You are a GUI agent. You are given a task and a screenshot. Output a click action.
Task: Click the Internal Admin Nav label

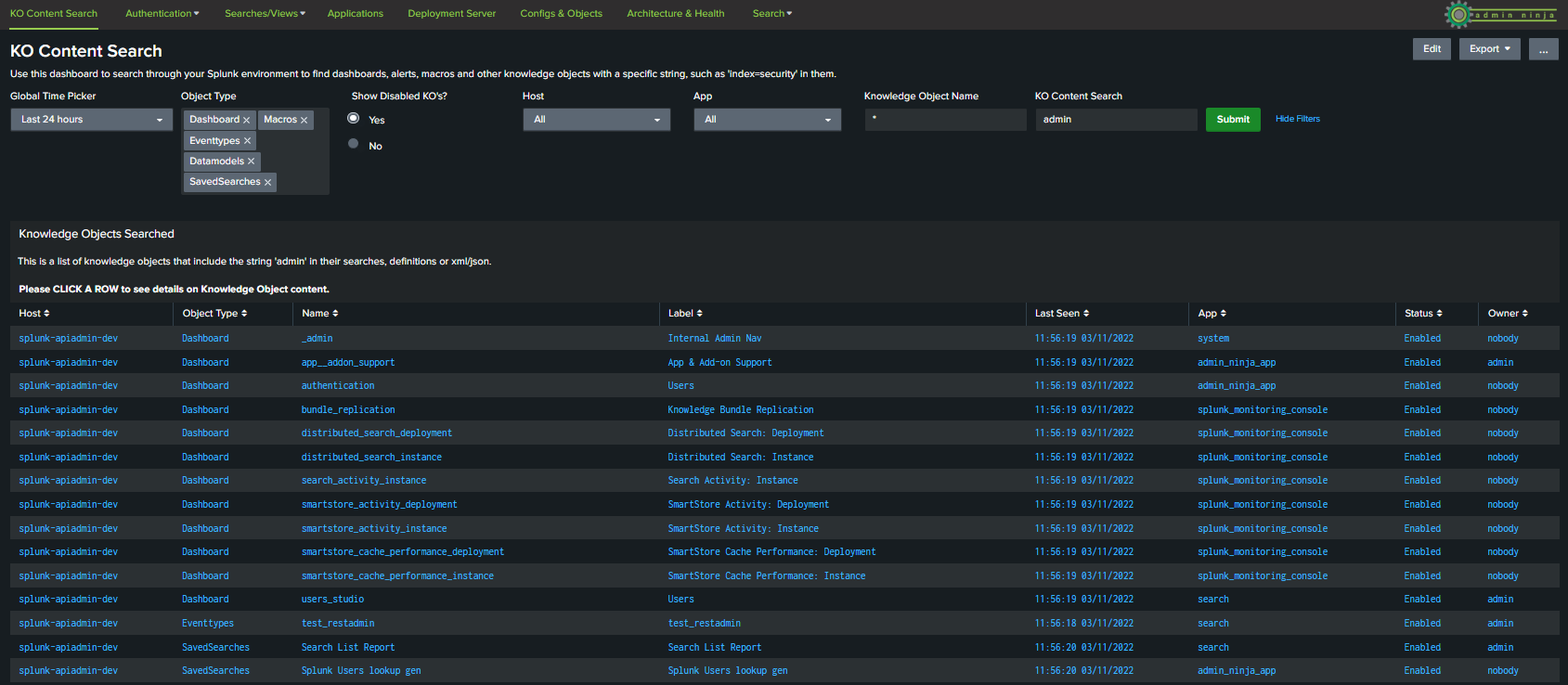[x=715, y=339]
